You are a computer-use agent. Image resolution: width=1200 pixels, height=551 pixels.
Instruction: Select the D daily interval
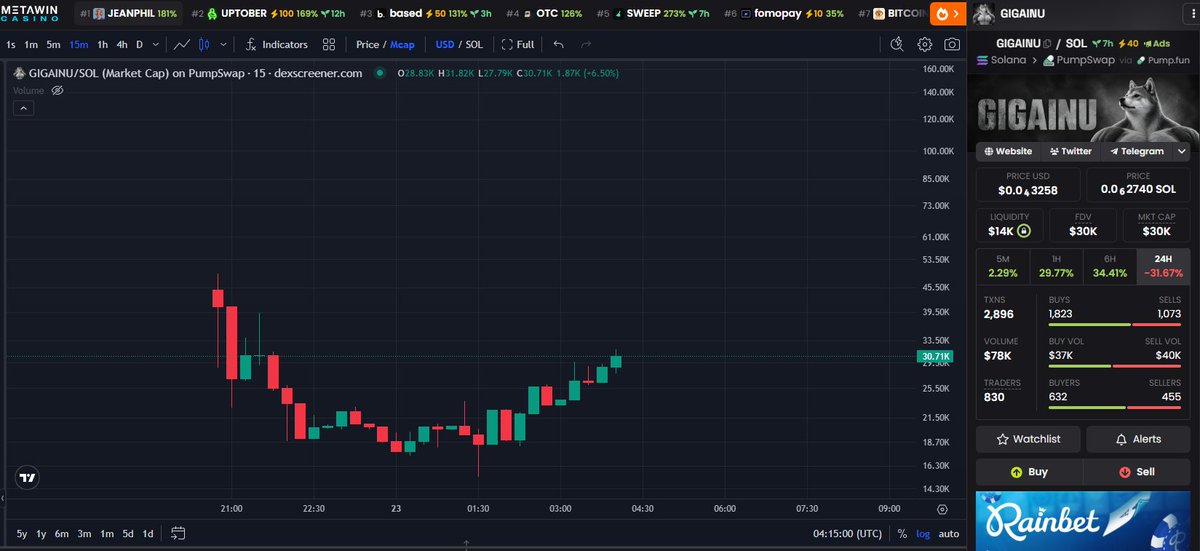tap(140, 44)
